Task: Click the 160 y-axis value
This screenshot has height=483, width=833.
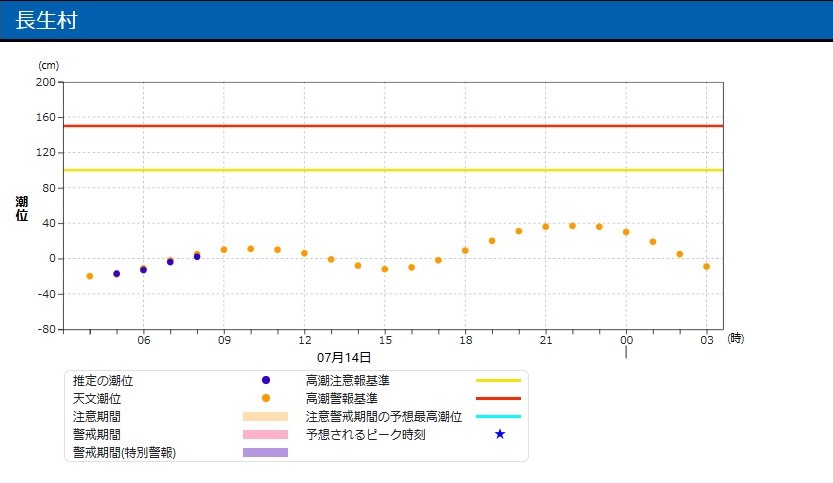Action: [x=46, y=117]
